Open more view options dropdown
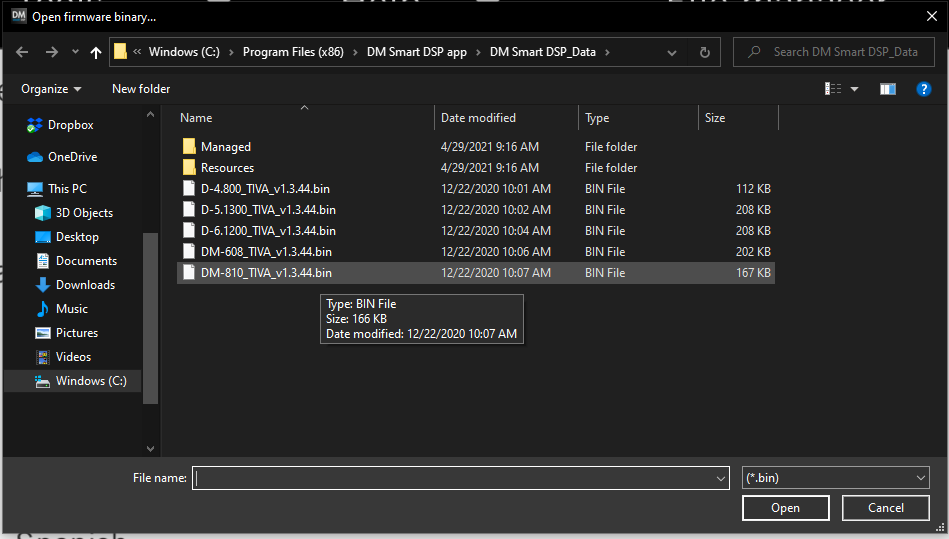This screenshot has width=949, height=539. pos(855,89)
